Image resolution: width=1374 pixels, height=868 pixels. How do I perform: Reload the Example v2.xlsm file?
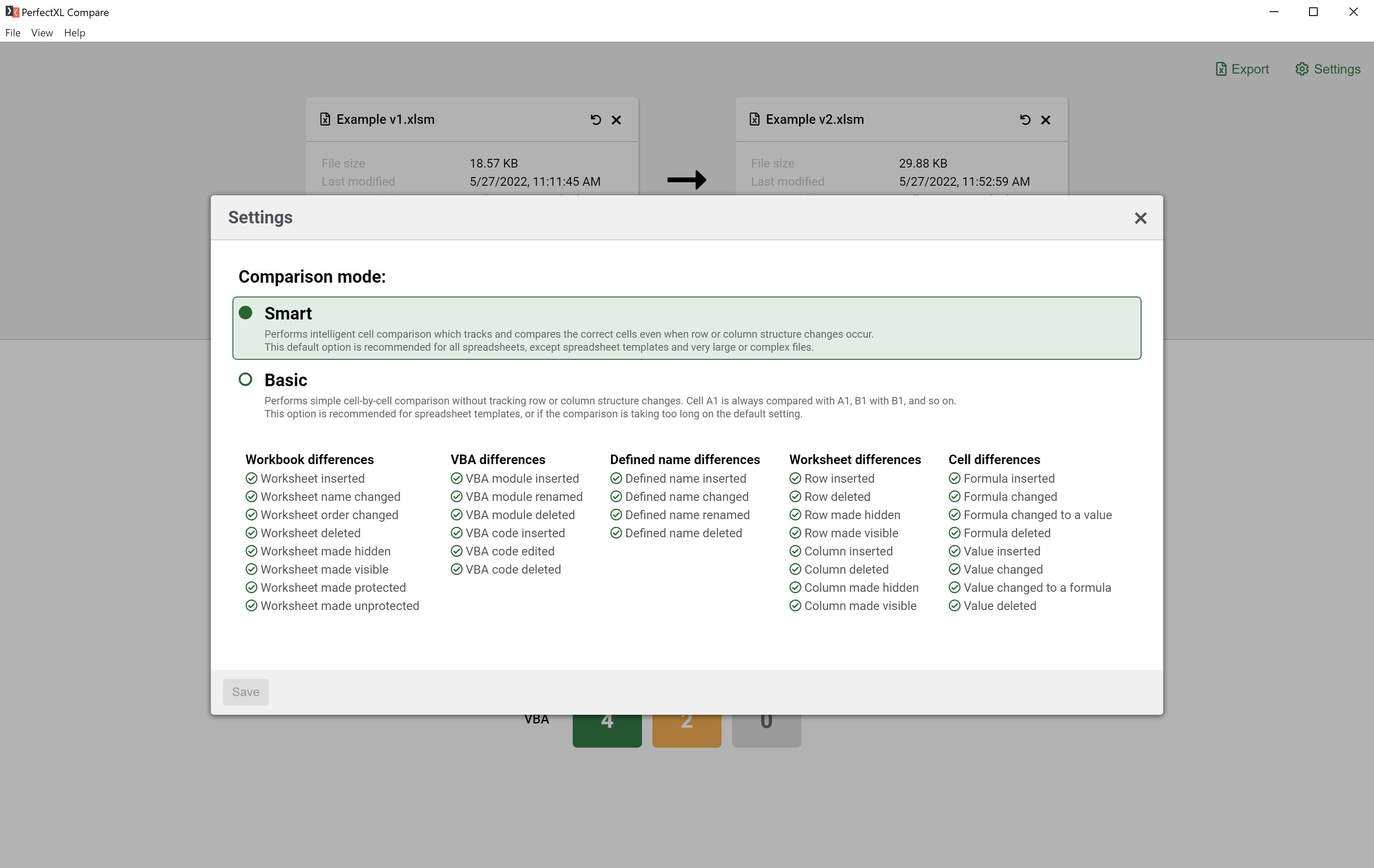click(1025, 119)
